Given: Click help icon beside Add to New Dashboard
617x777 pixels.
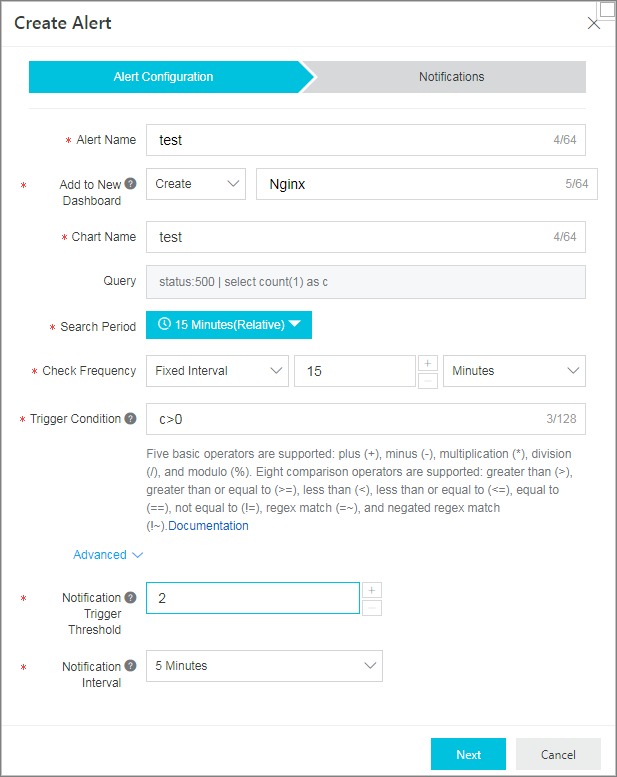Looking at the screenshot, I should (x=130, y=184).
